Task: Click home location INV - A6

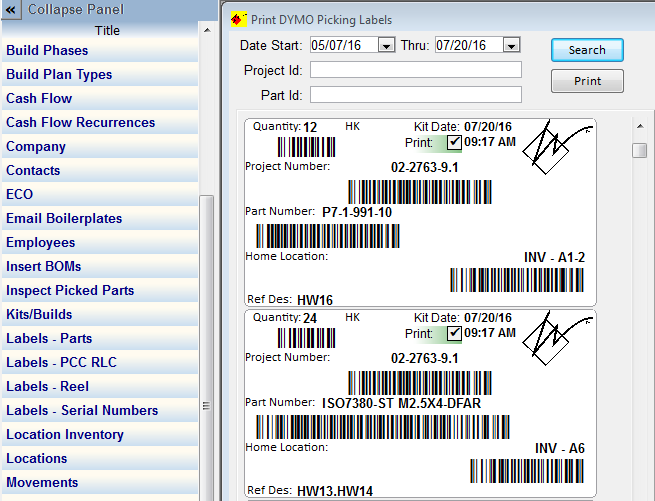Action: [560, 448]
